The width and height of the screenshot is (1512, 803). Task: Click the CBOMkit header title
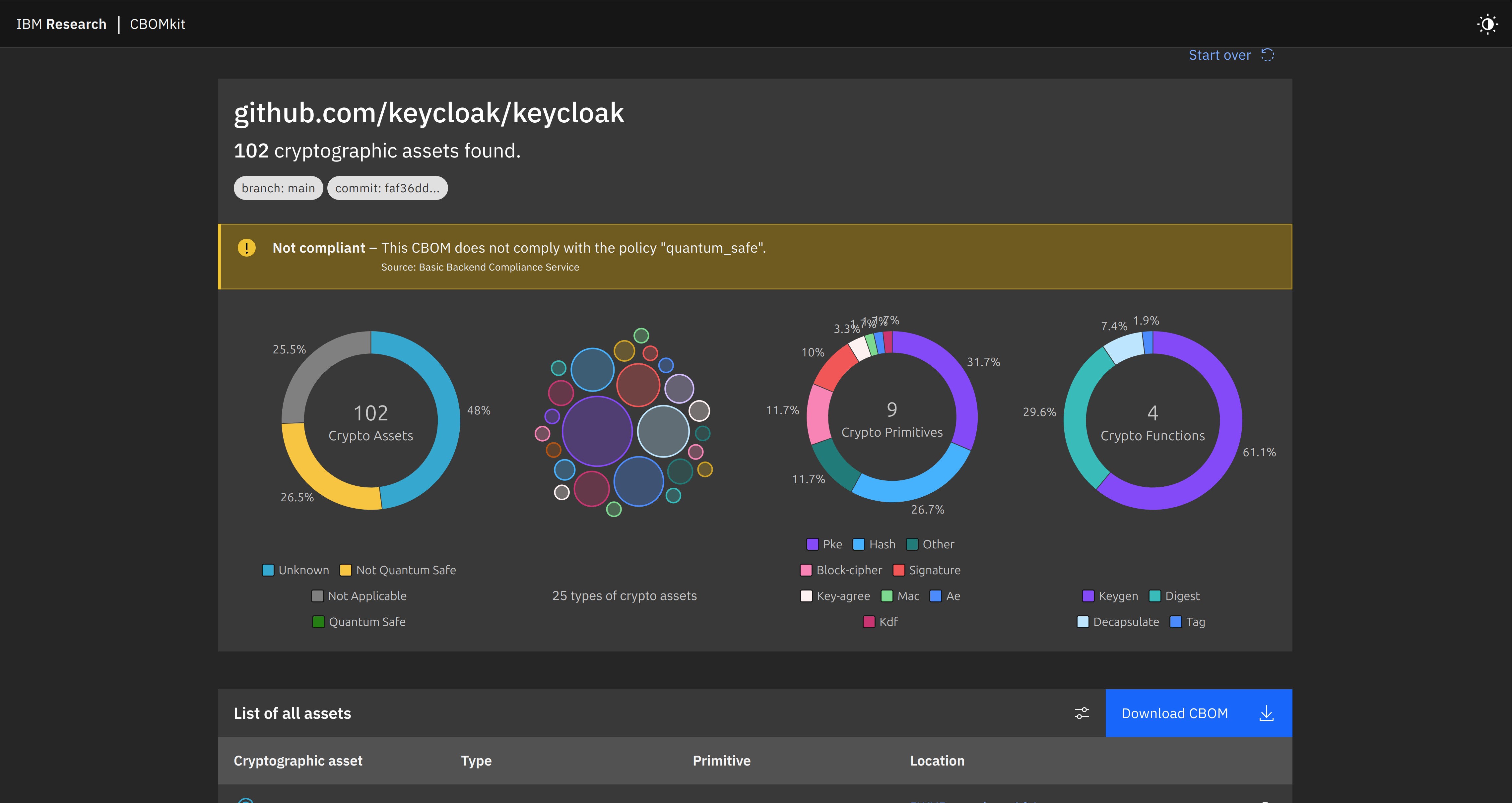[x=157, y=24]
